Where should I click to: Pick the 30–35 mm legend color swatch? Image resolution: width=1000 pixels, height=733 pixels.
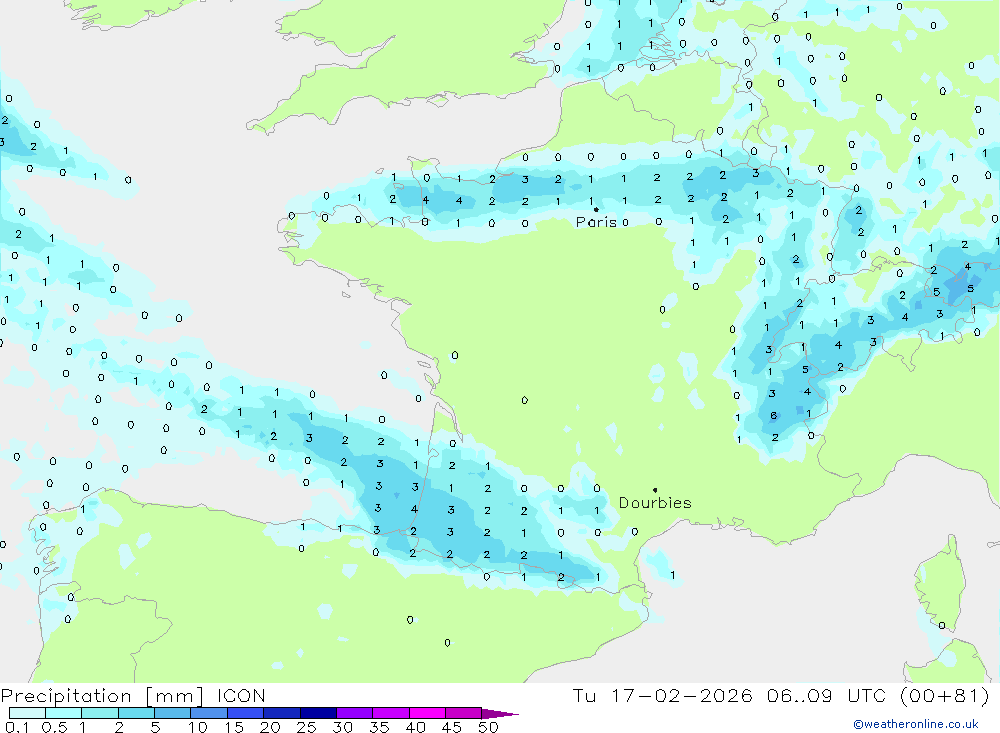[x=355, y=713]
